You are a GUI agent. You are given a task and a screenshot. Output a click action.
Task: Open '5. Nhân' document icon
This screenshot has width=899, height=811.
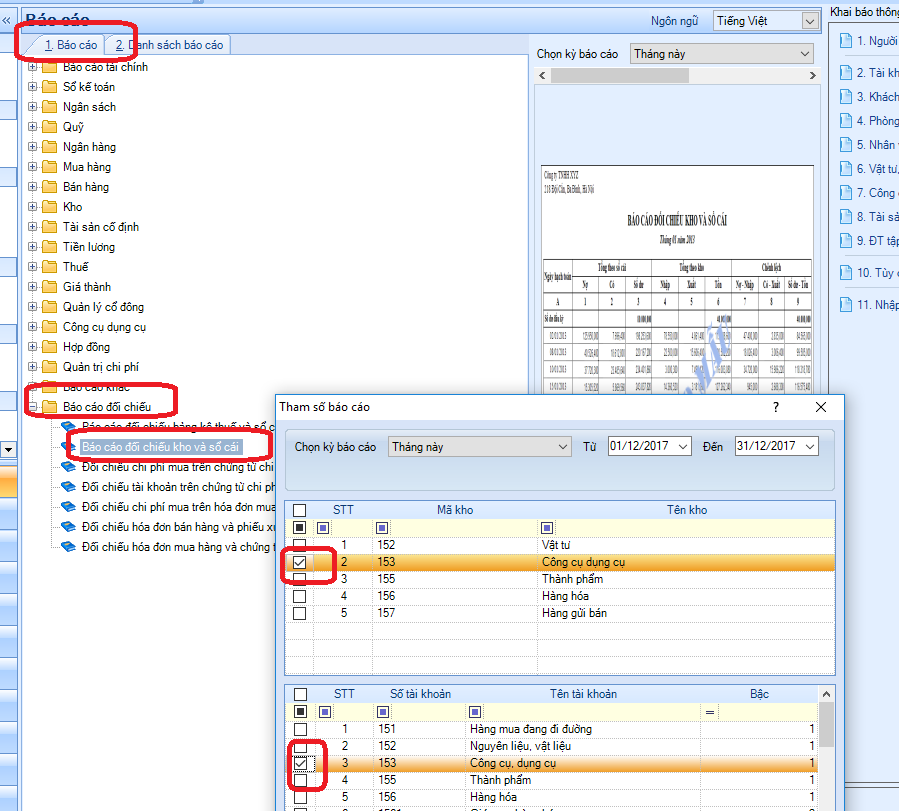(x=846, y=144)
